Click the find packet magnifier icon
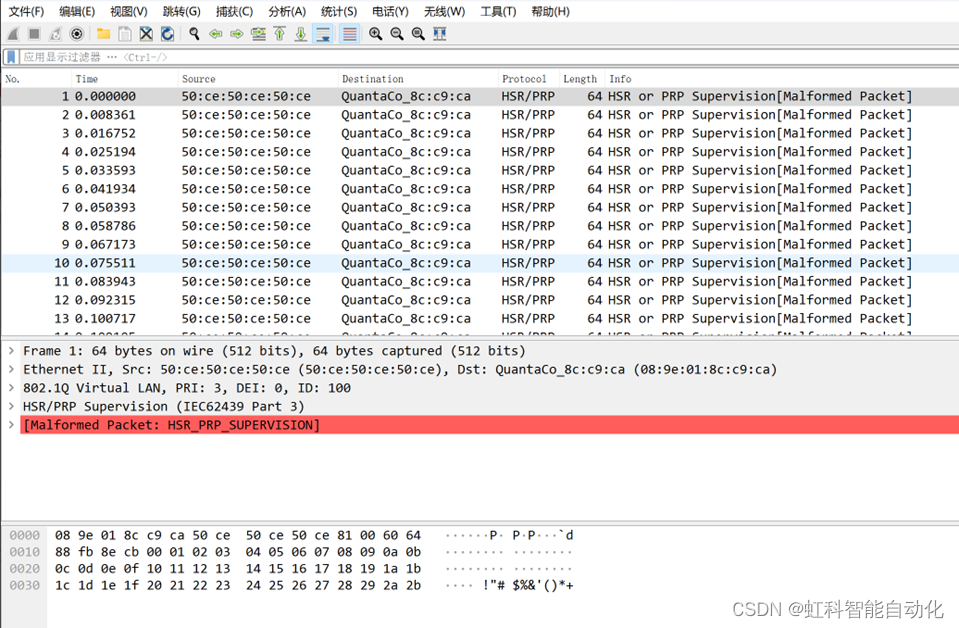This screenshot has height=628, width=959. click(194, 34)
